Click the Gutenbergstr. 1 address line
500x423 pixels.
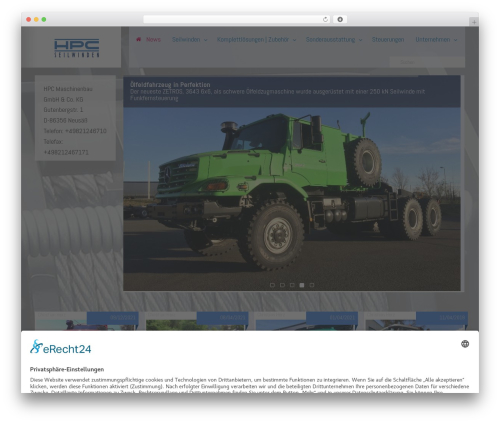(63, 110)
